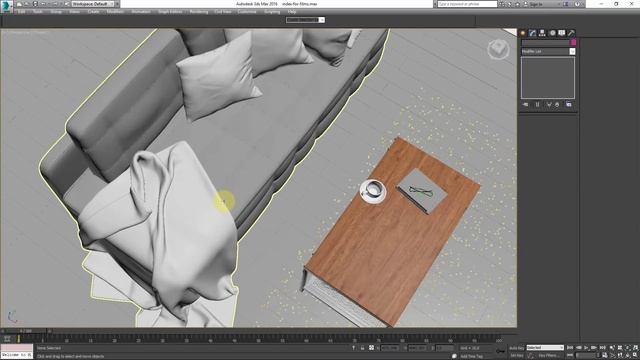Select the Orbit viewport tool
640x360 pixels.
click(x=628, y=356)
